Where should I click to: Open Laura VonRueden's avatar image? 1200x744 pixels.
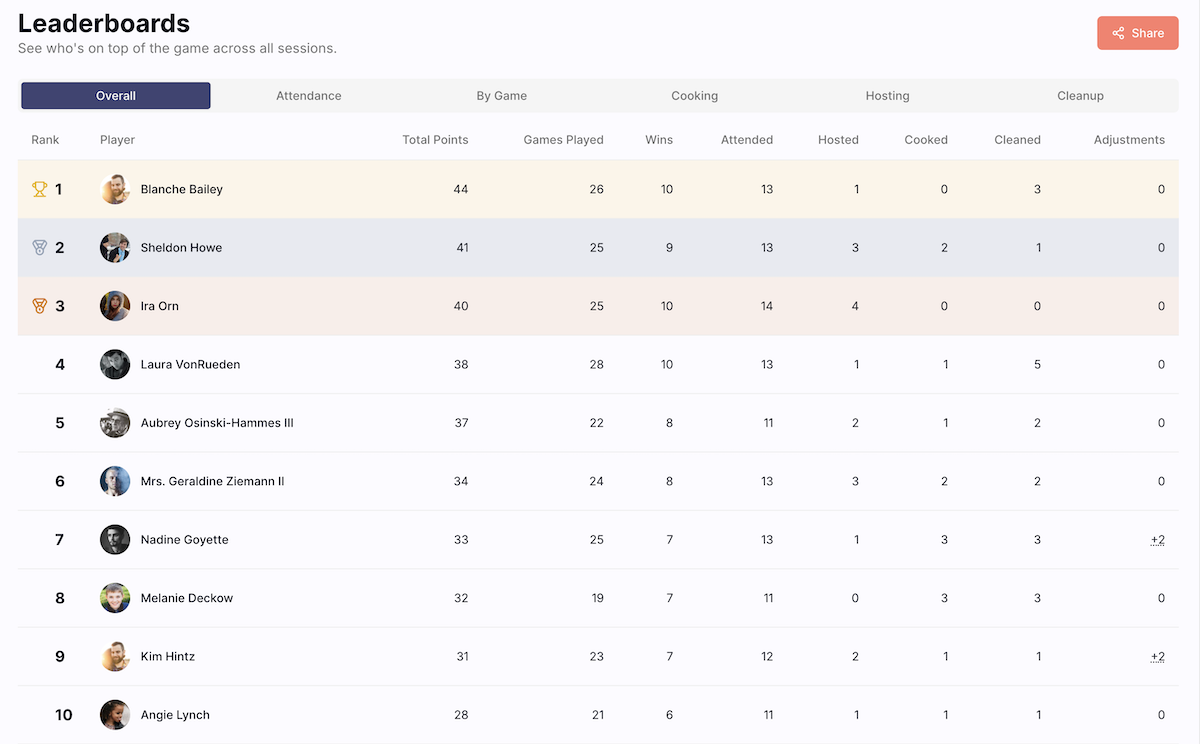click(115, 364)
